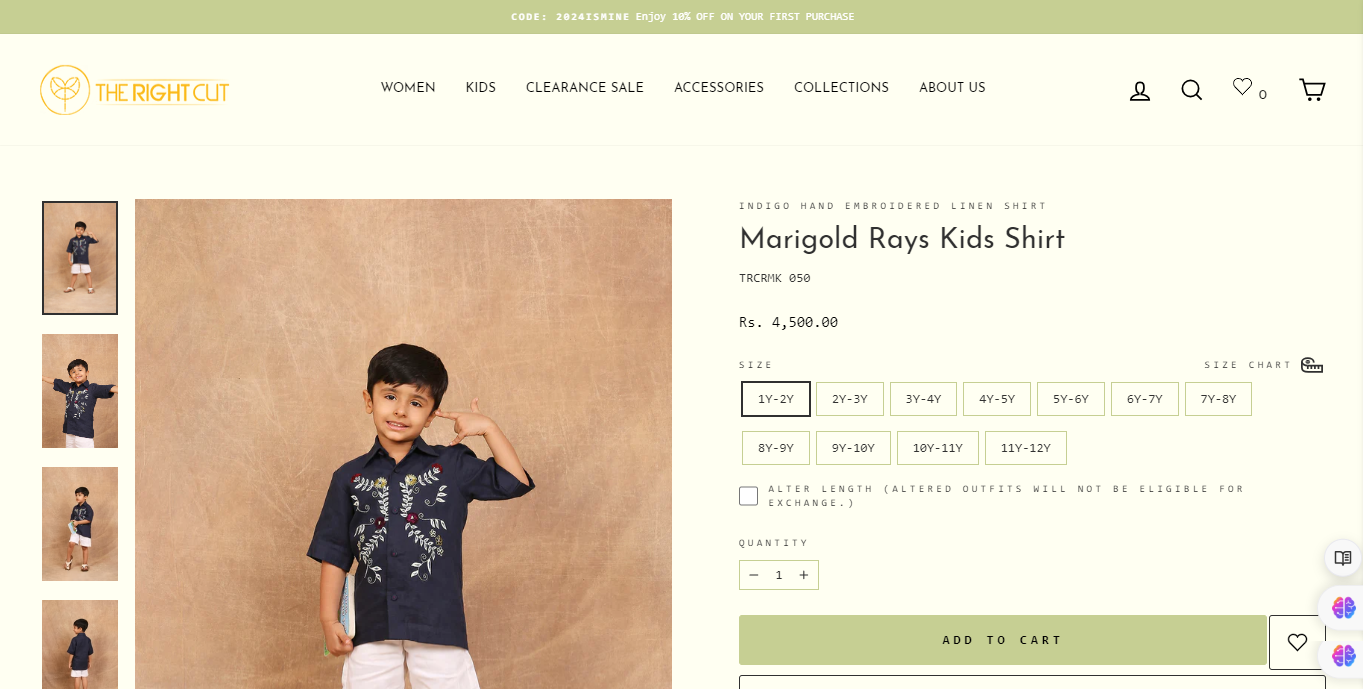
Task: Click the reader book floating icon
Action: [x=1343, y=558]
